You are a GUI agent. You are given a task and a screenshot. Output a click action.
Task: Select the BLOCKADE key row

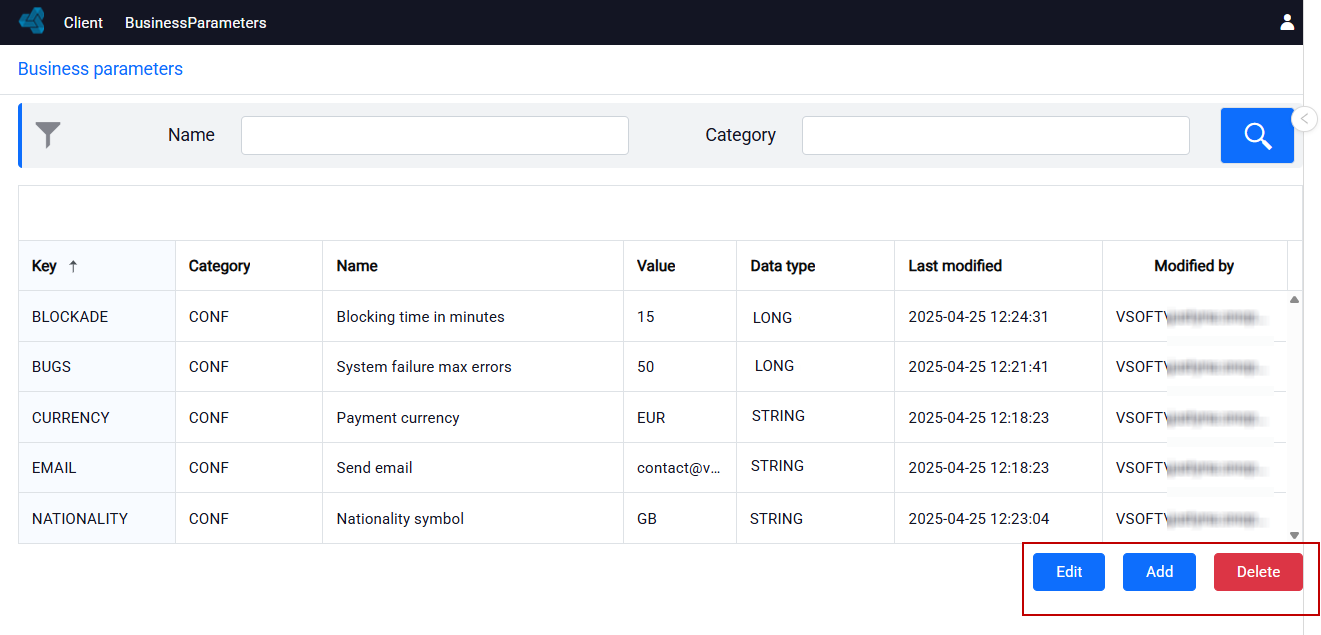pyautogui.click(x=97, y=317)
